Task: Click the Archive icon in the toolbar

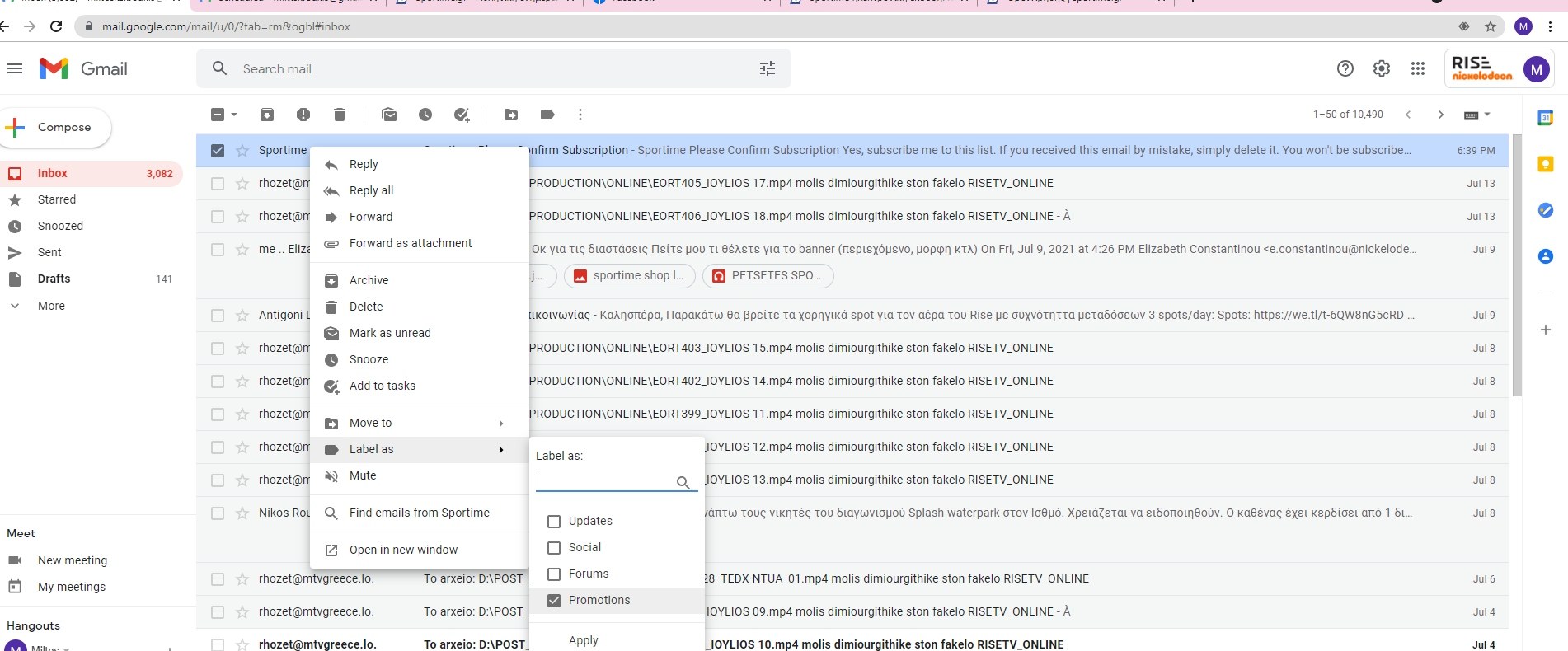Action: [x=267, y=115]
